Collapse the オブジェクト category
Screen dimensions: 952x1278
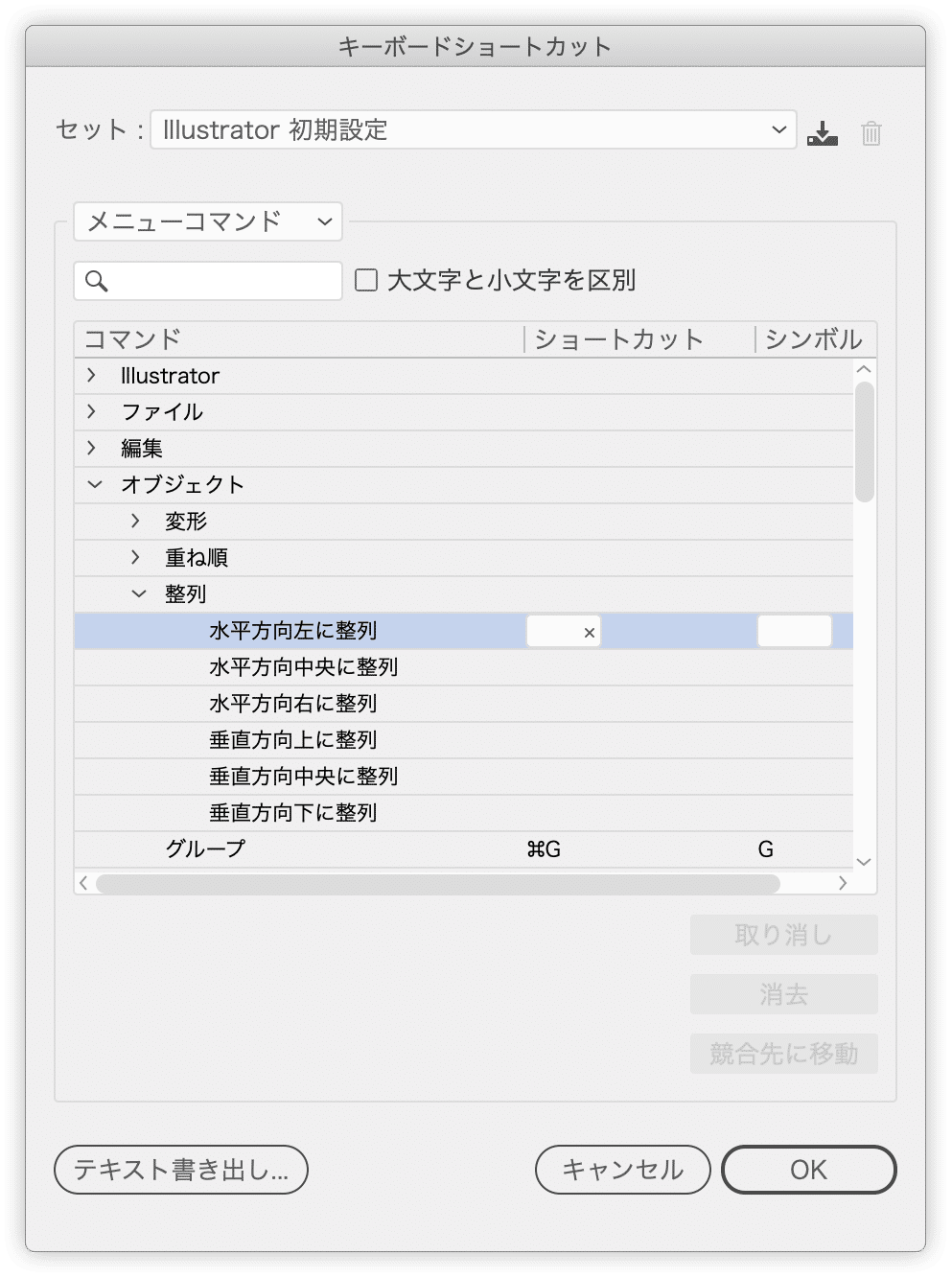tap(93, 484)
